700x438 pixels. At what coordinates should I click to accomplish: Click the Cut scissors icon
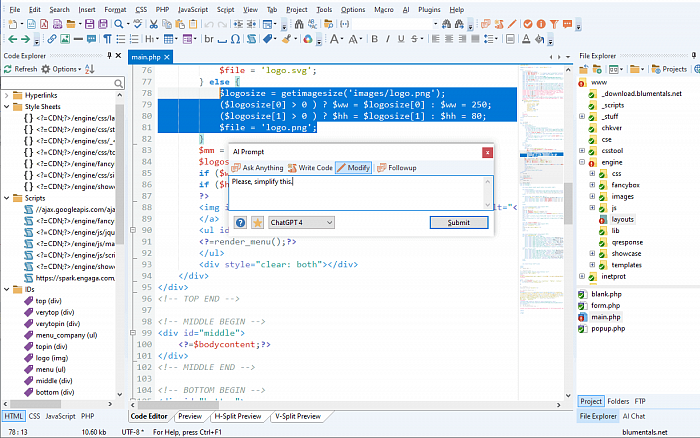tap(153, 24)
